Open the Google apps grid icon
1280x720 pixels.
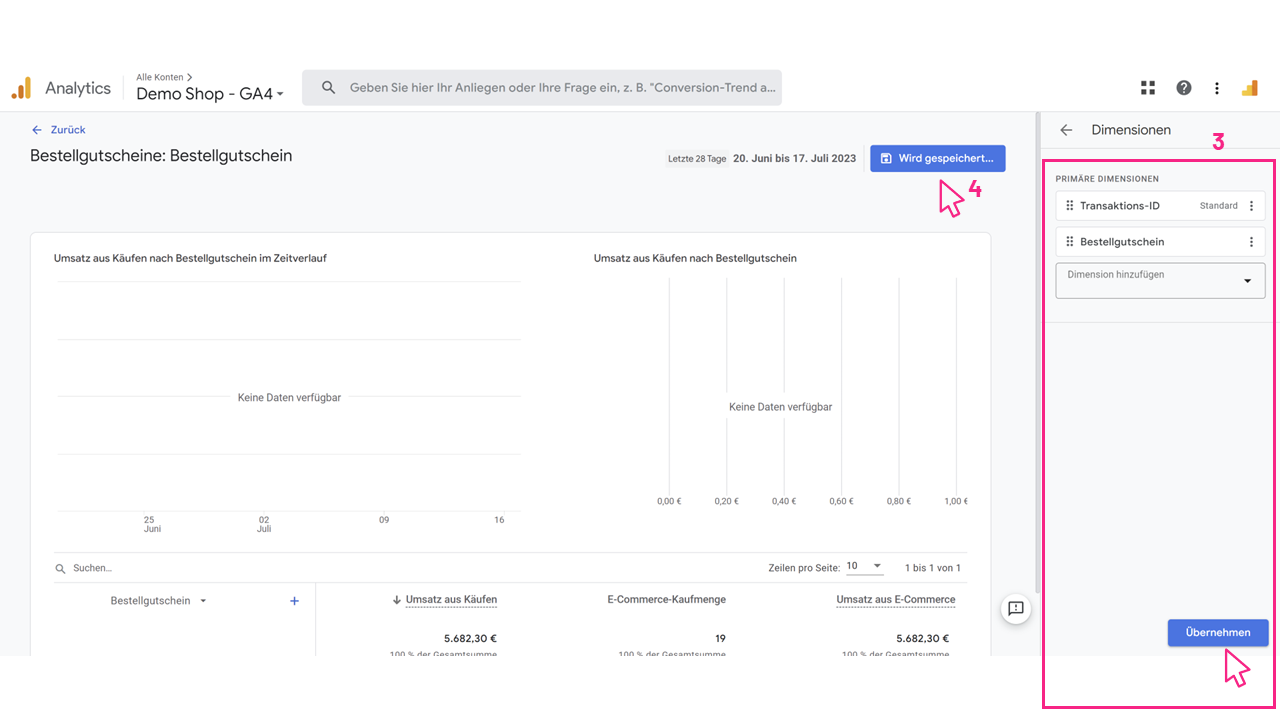tap(1148, 88)
